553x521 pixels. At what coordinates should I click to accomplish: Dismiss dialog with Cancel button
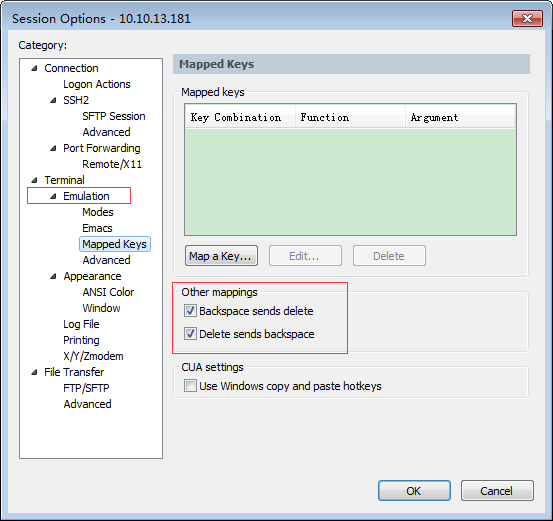[497, 491]
